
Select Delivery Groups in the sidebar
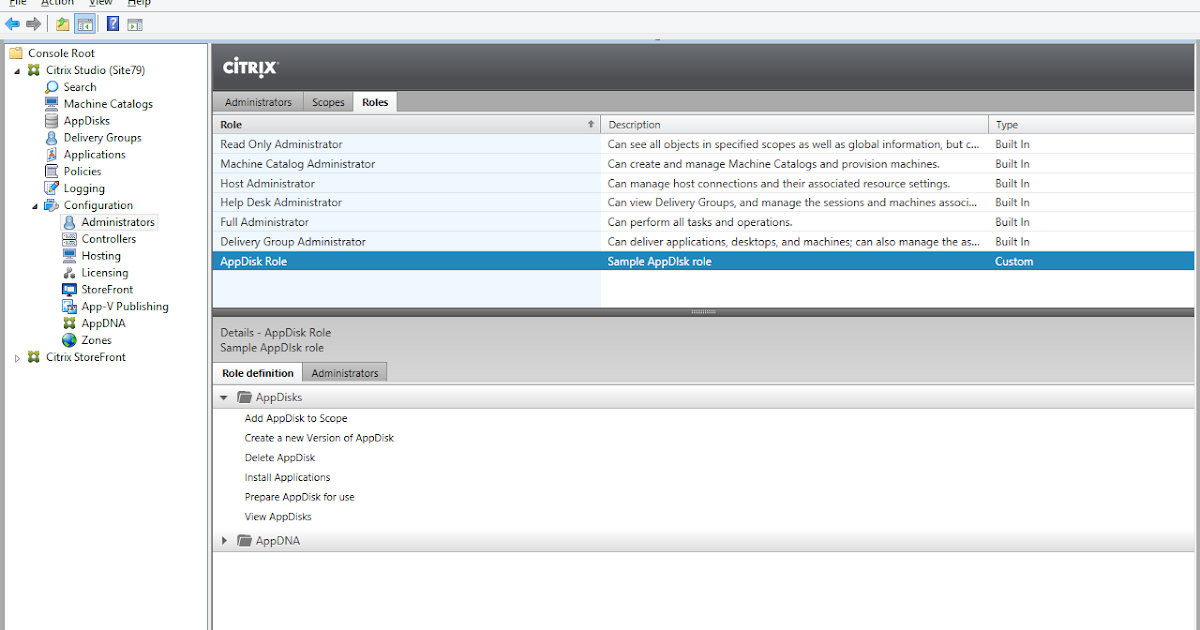point(91,137)
